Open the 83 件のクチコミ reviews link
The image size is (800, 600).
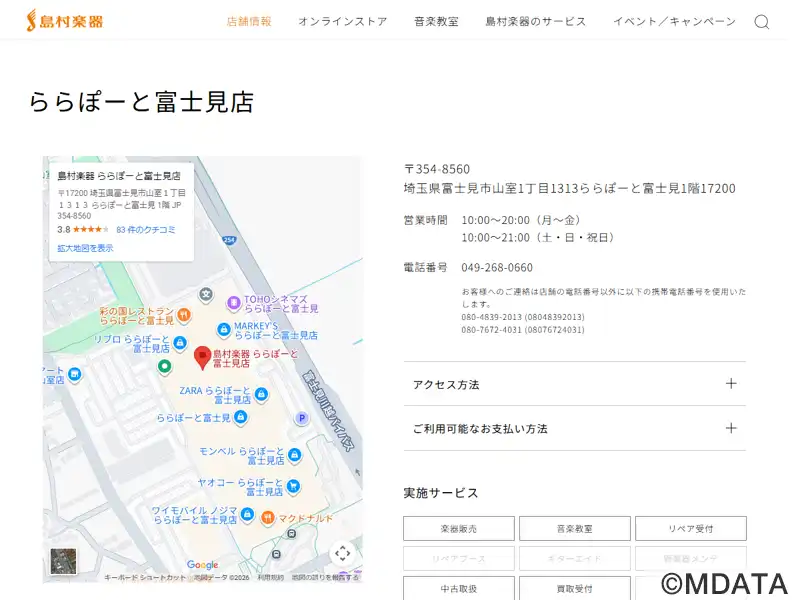[x=146, y=229]
